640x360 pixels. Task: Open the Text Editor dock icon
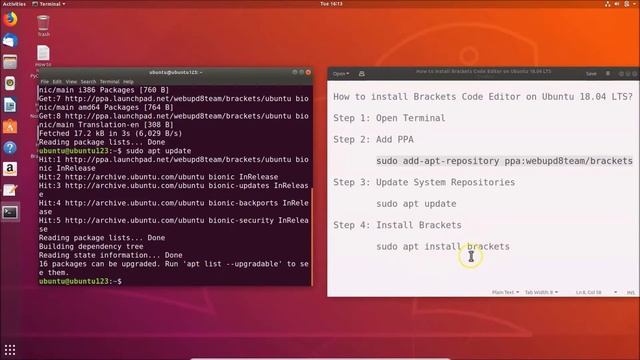coord(10,190)
